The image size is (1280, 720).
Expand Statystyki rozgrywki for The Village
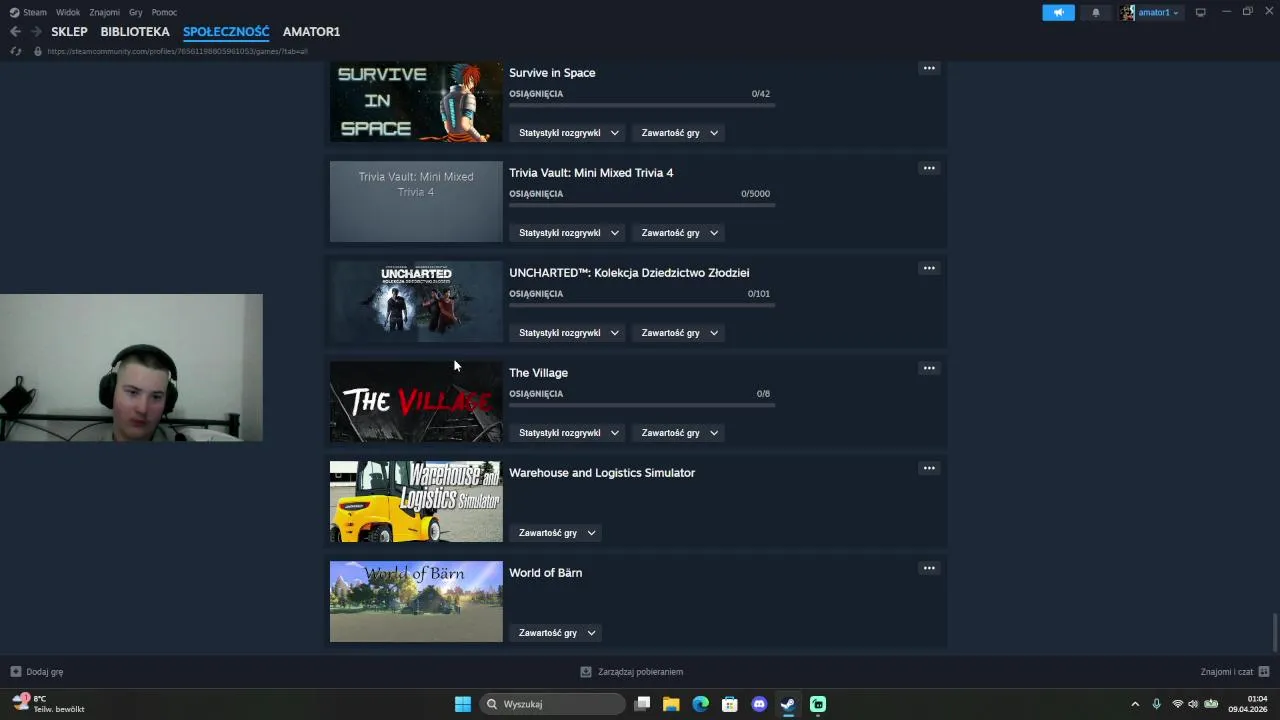(568, 433)
